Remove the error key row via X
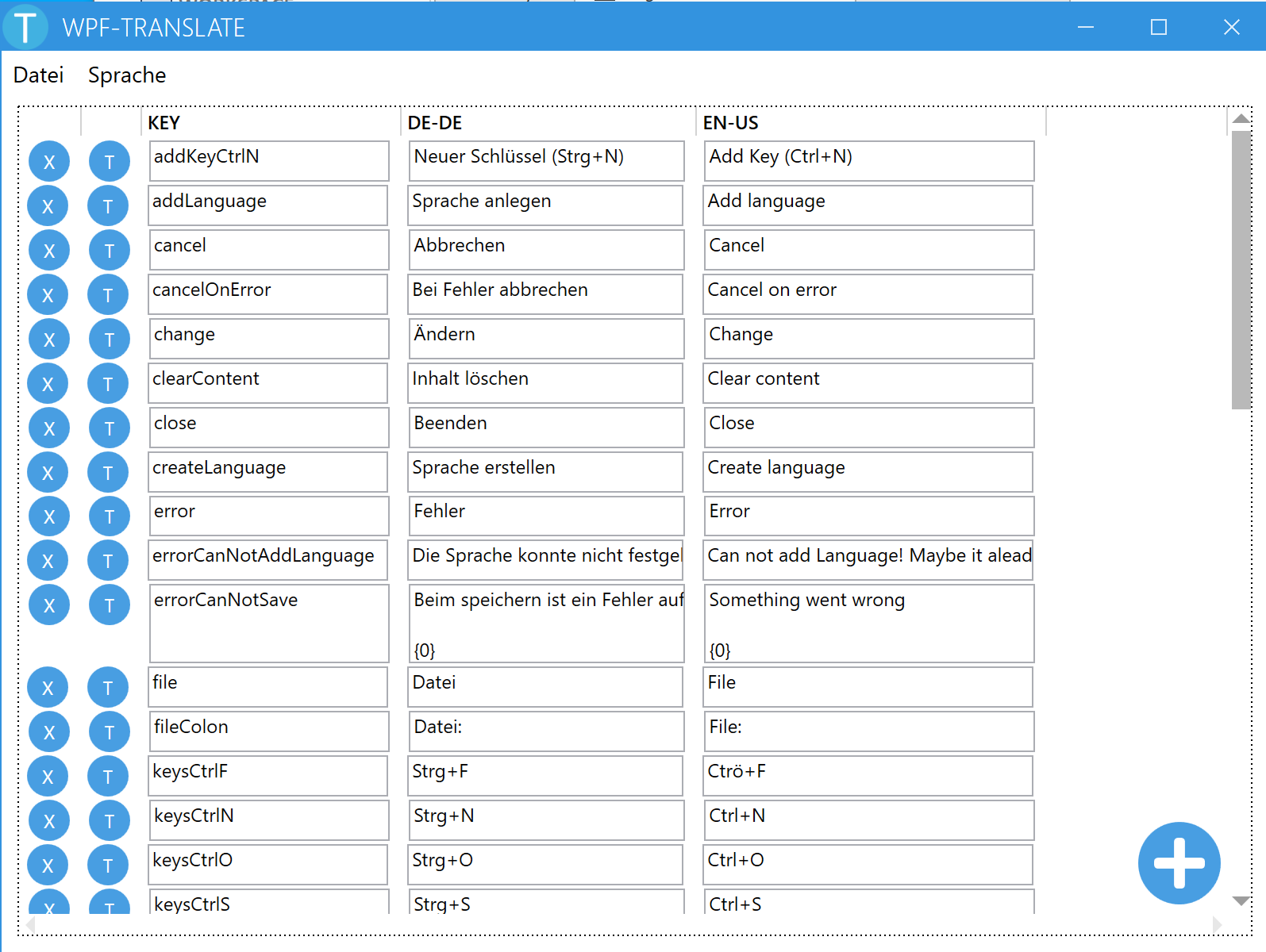1266x952 pixels. pos(49,516)
